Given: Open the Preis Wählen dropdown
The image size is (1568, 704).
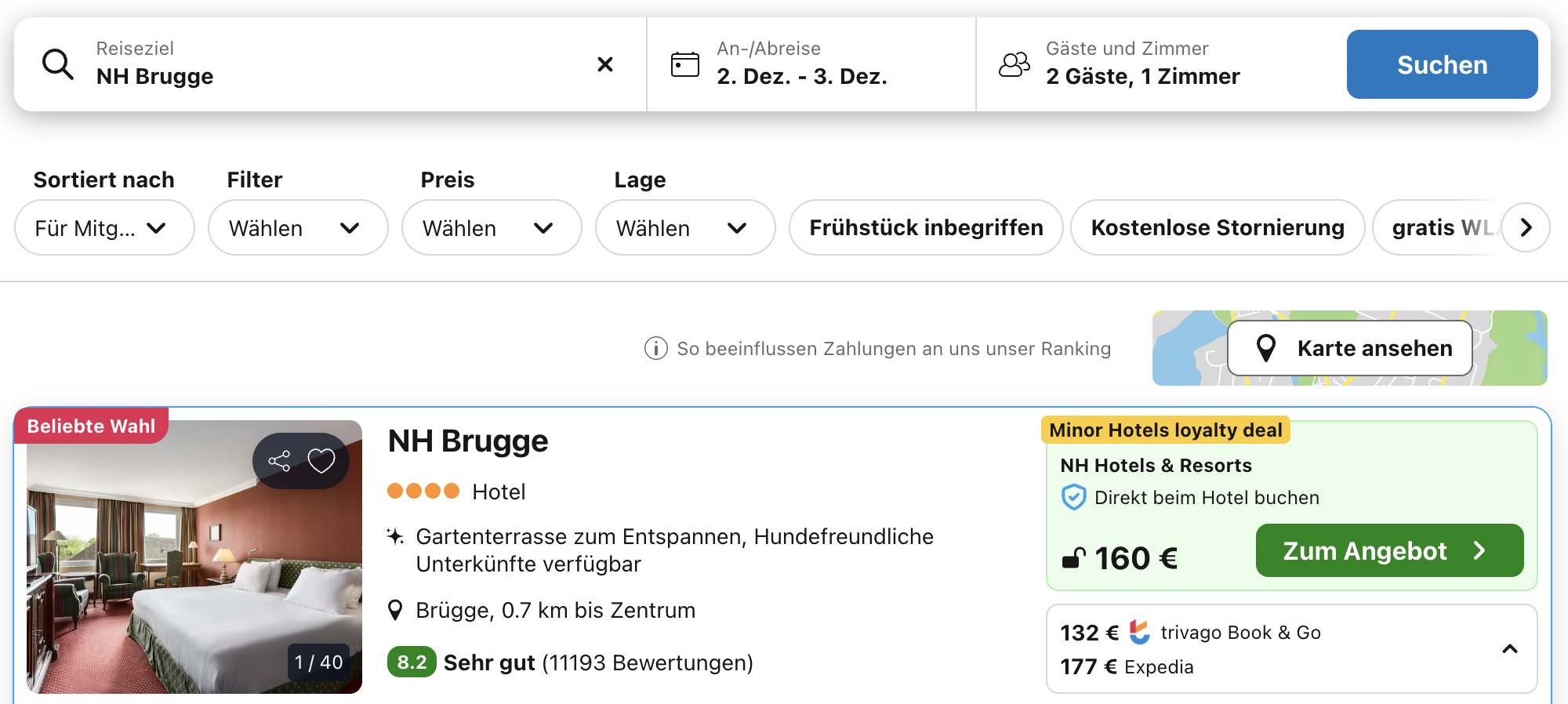Looking at the screenshot, I should [492, 227].
